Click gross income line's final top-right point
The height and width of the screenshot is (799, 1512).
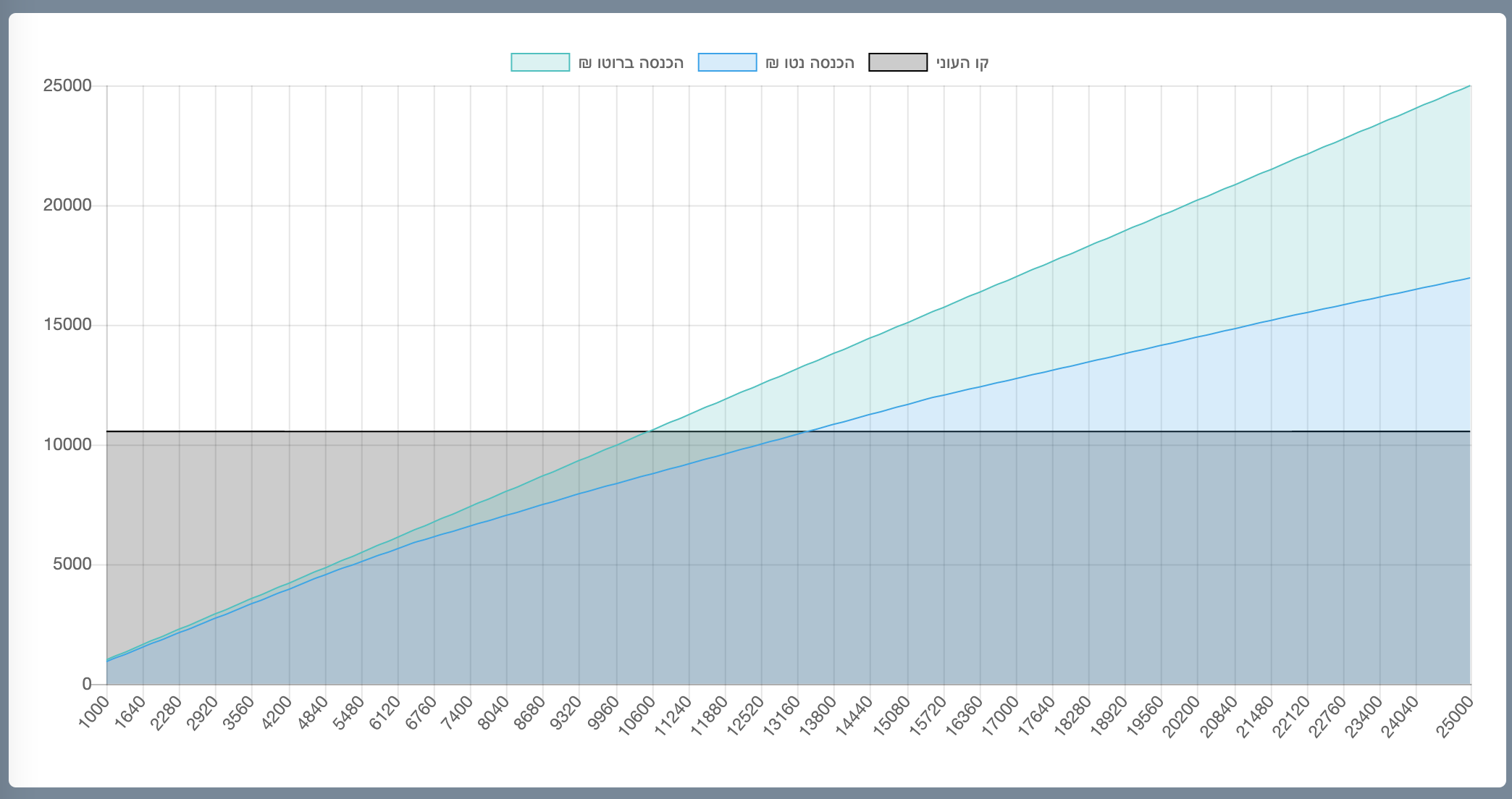[x=1470, y=85]
